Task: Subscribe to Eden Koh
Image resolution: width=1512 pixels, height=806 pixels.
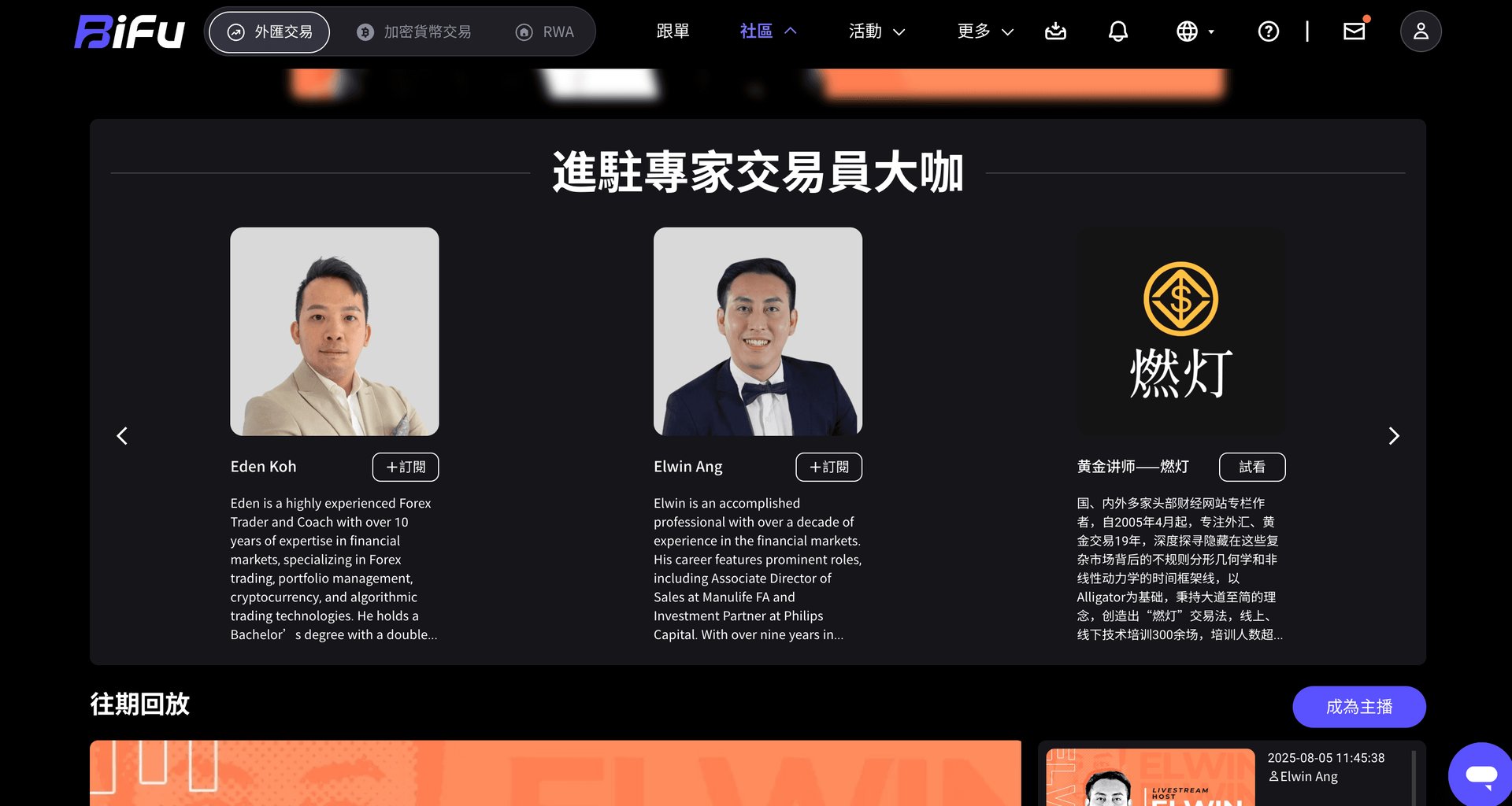Action: 406,468
